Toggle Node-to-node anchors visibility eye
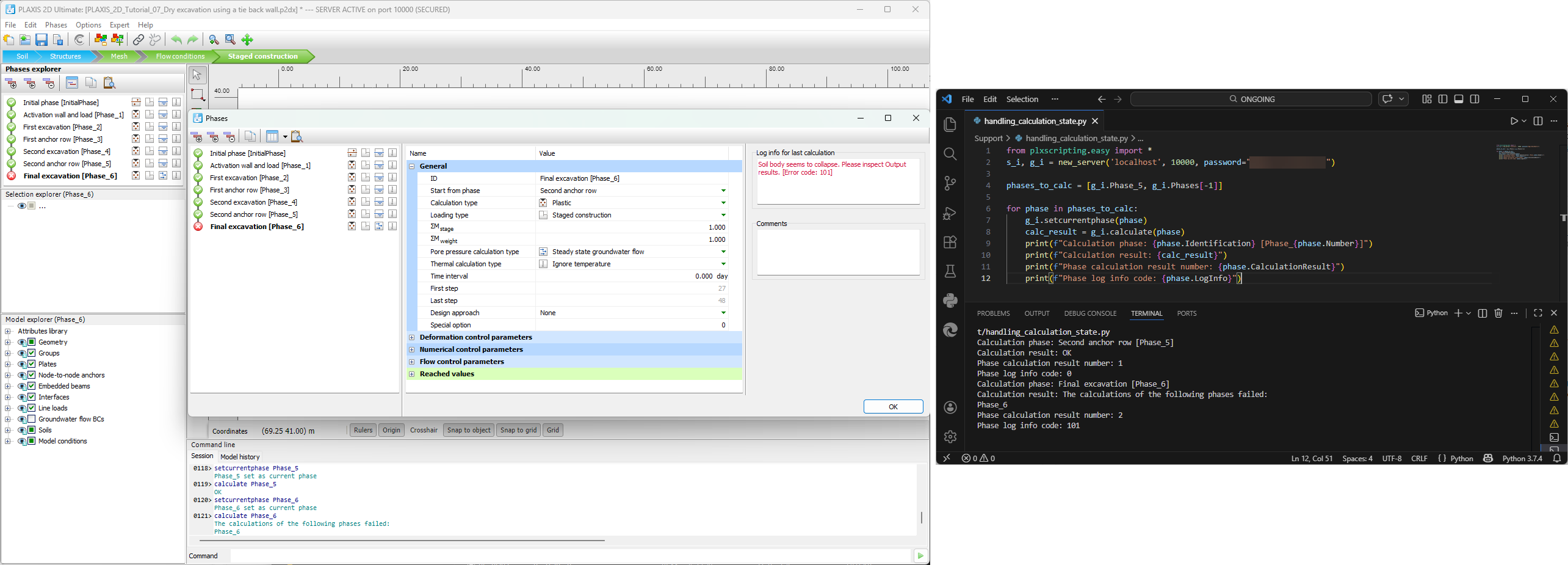Image resolution: width=1568 pixels, height=565 pixels. point(22,375)
